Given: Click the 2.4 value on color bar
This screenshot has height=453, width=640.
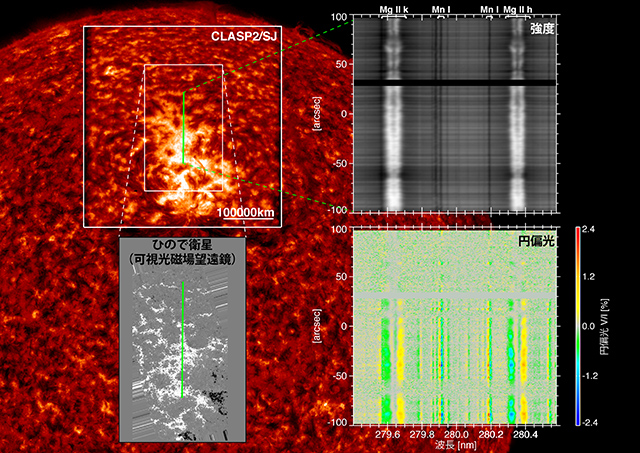Looking at the screenshot, I should point(591,230).
